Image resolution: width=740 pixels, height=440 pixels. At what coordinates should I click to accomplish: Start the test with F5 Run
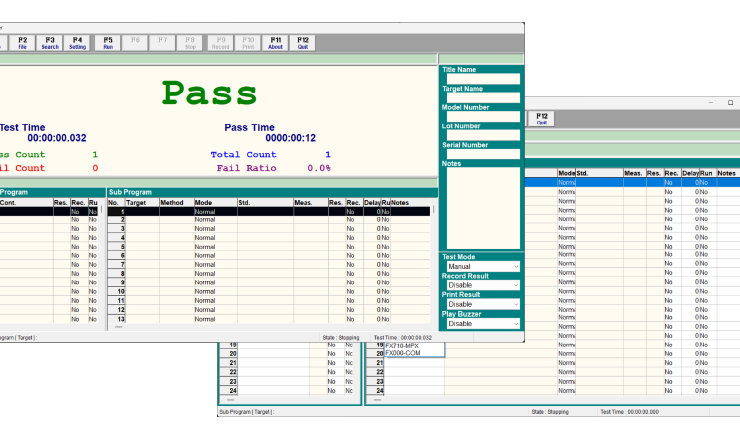pyautogui.click(x=107, y=43)
